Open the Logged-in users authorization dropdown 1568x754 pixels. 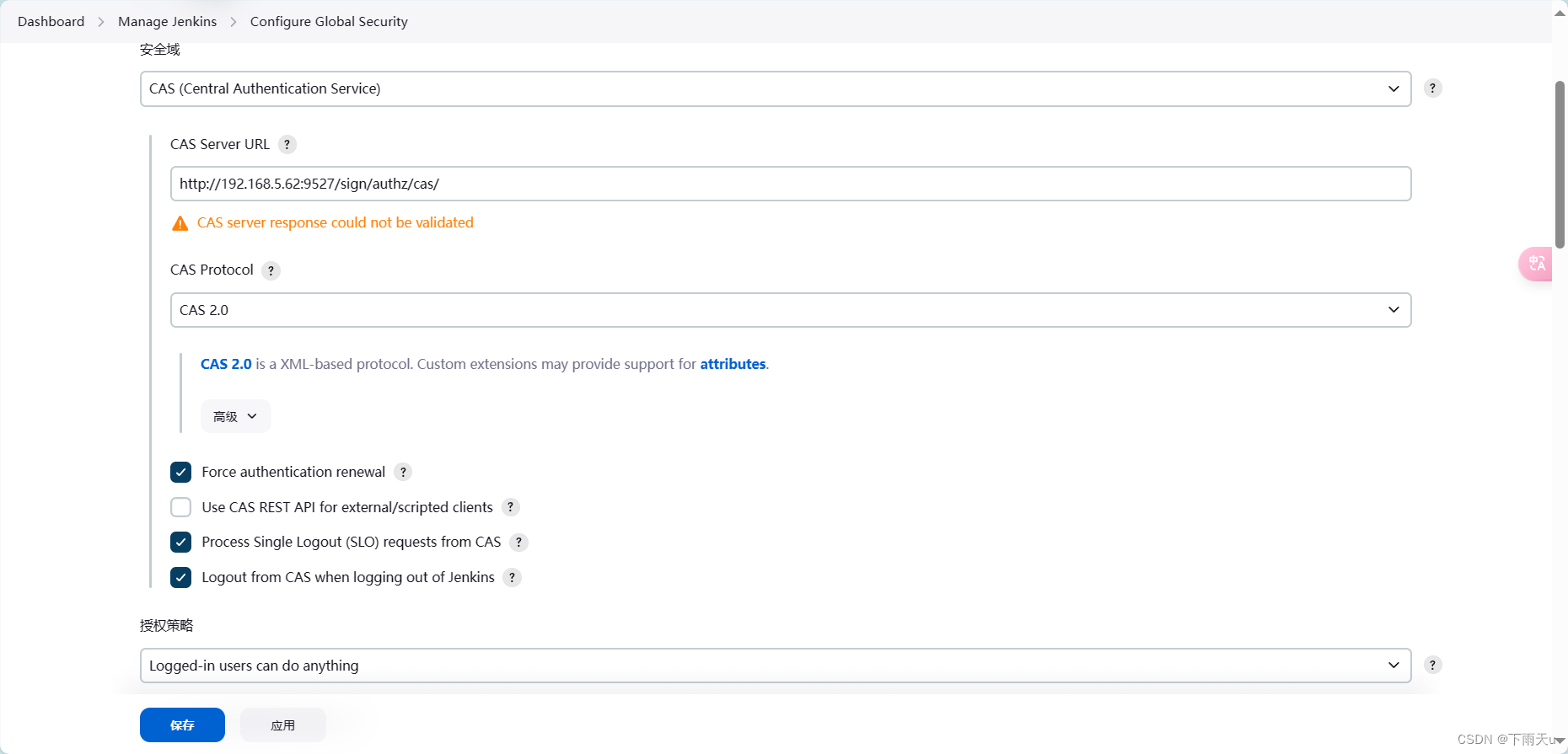click(776, 666)
